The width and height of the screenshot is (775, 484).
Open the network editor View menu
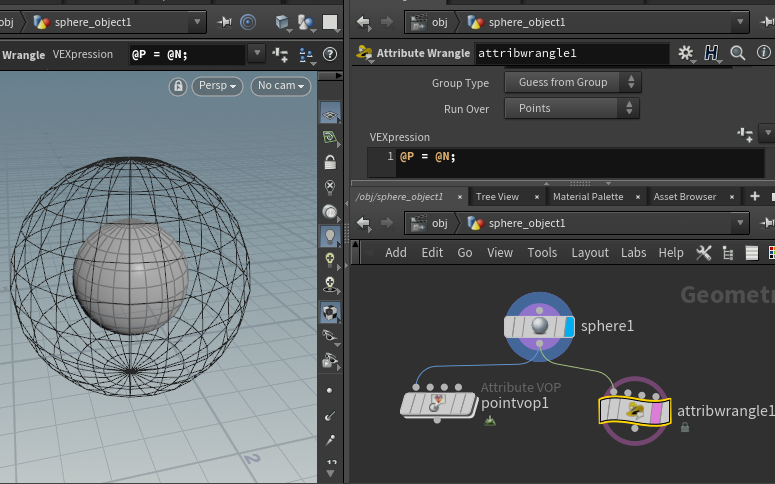[500, 253]
